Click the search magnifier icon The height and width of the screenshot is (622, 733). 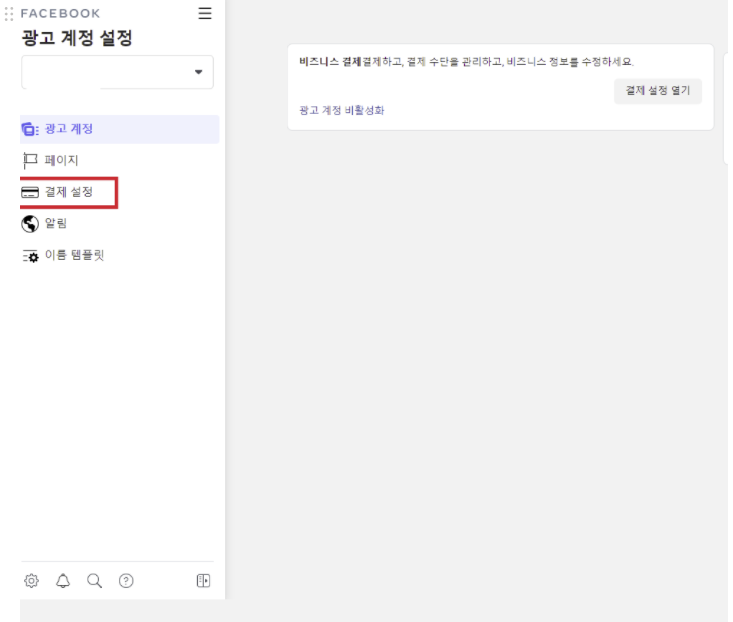(x=94, y=581)
